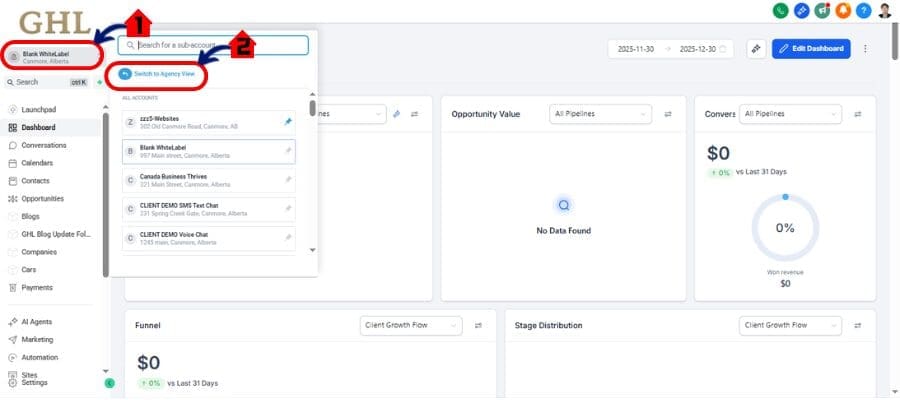The width and height of the screenshot is (900, 400).
Task: Pin the zzz5-Websites sub-account
Action: pos(289,122)
